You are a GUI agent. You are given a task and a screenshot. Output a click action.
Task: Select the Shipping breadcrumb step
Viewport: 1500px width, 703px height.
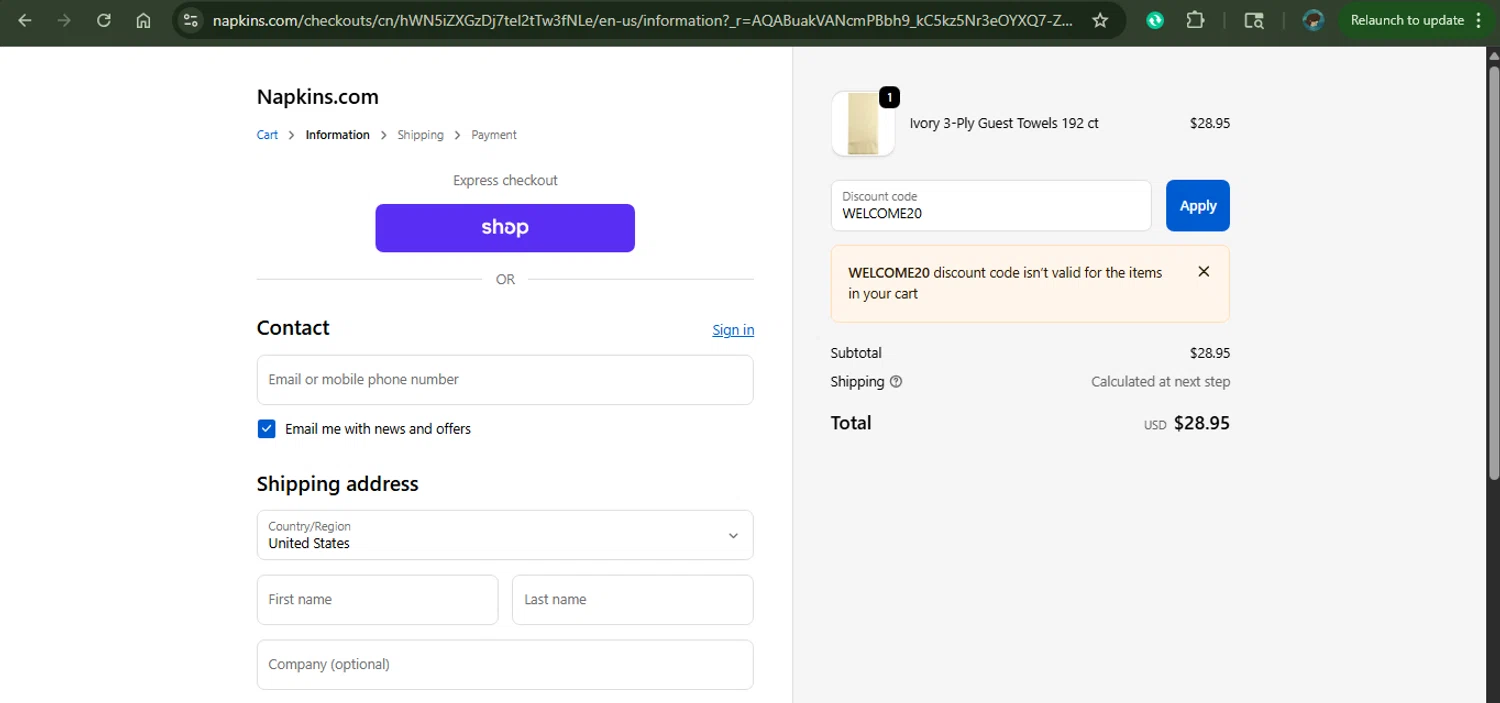[420, 135]
